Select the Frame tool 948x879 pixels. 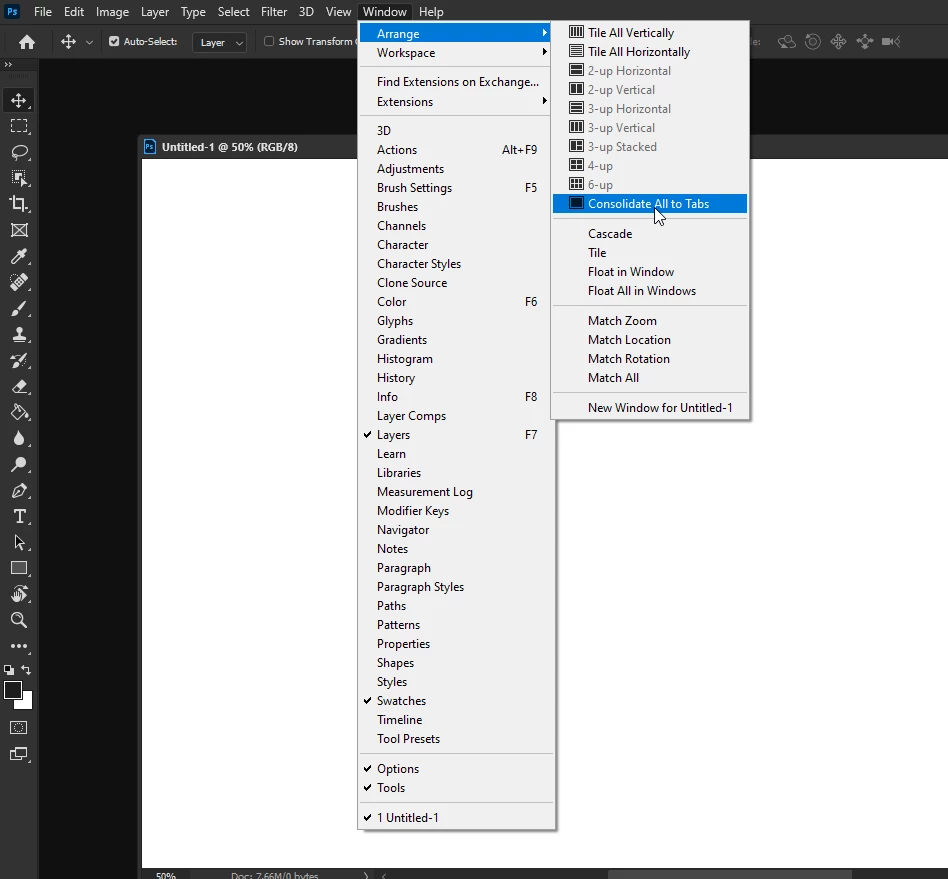(x=19, y=230)
